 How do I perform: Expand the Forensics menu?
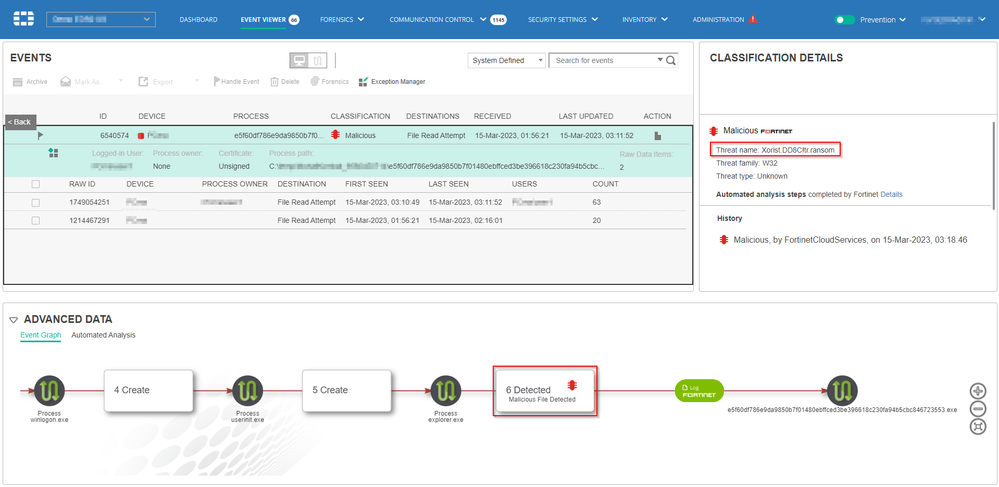point(342,20)
